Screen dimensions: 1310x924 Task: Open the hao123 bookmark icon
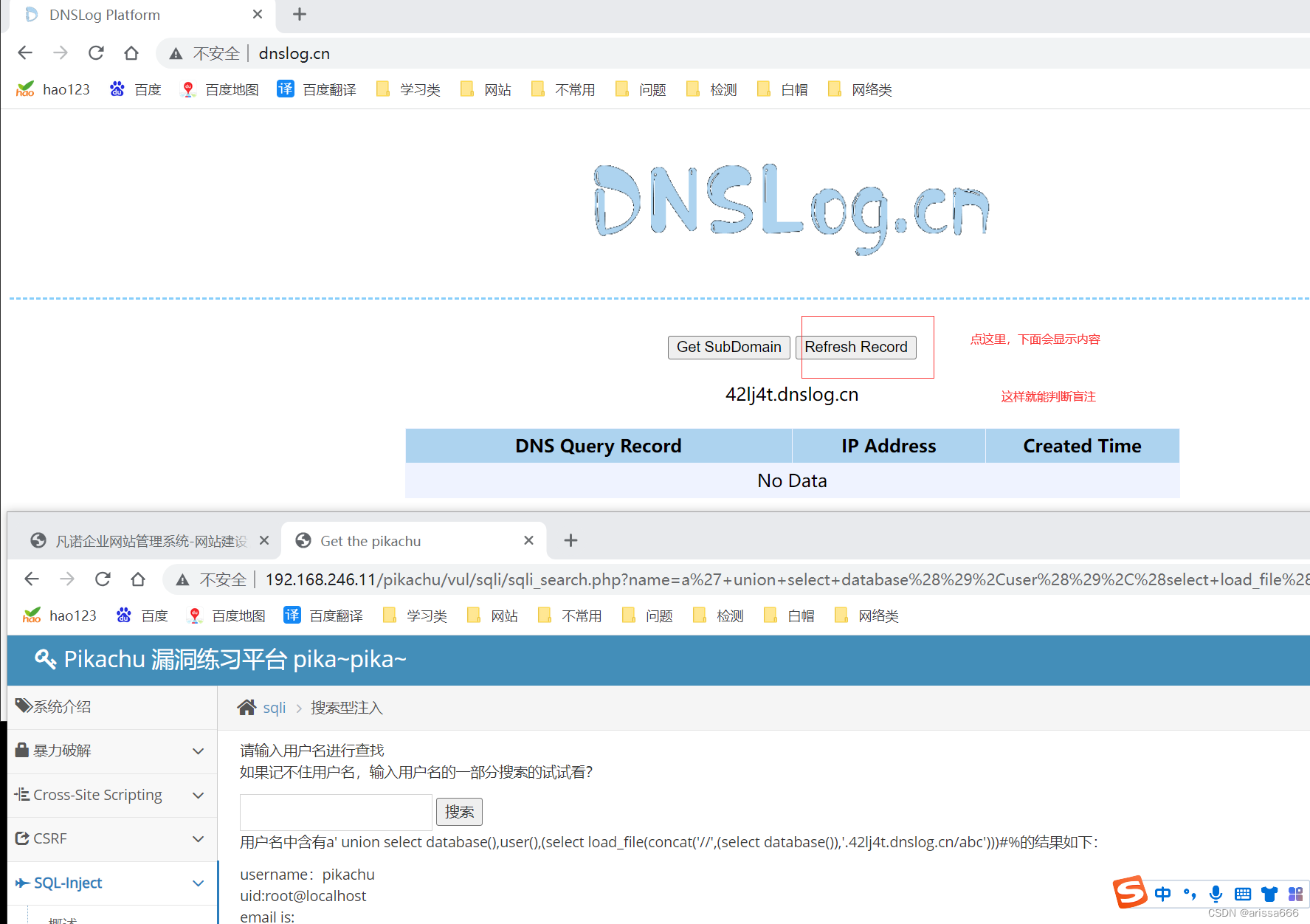(25, 89)
